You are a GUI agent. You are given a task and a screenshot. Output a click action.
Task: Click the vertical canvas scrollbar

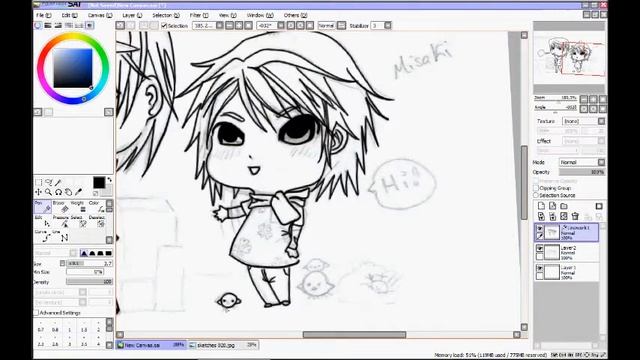(x=524, y=183)
